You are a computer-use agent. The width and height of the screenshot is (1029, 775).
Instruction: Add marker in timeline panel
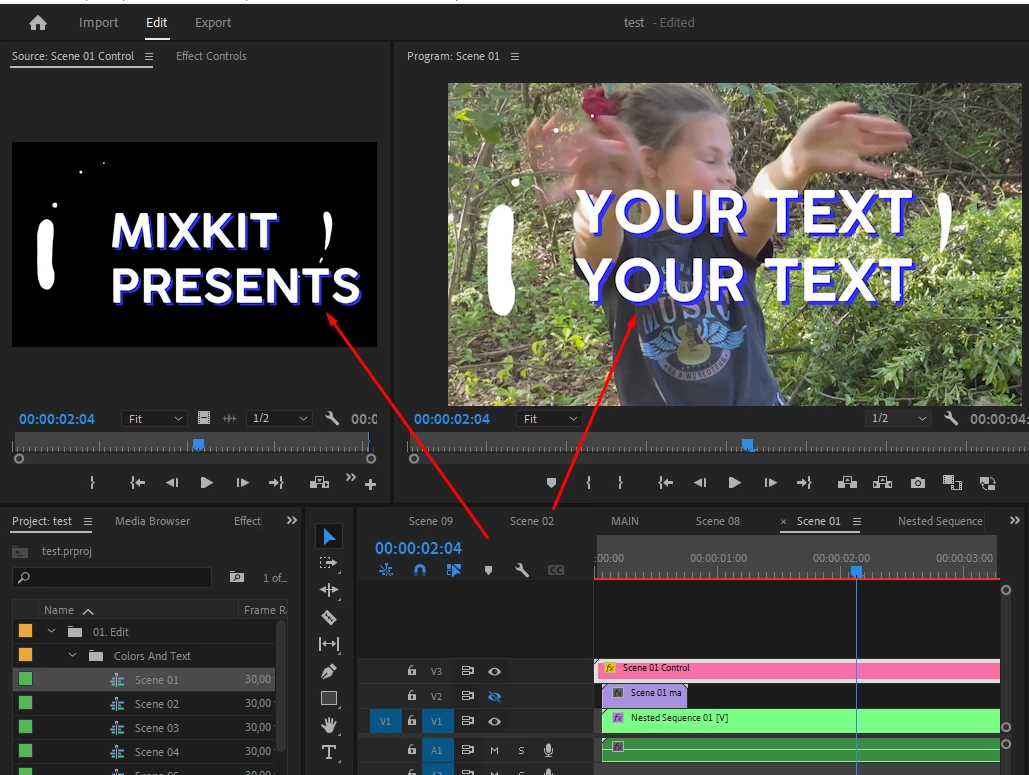click(x=488, y=570)
